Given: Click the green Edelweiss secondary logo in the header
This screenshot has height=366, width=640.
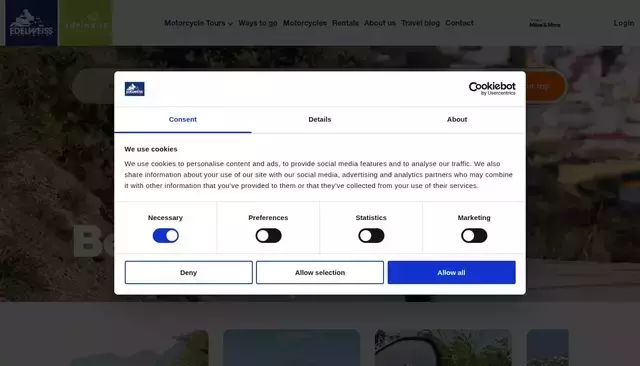Looking at the screenshot, I should coord(86,23).
